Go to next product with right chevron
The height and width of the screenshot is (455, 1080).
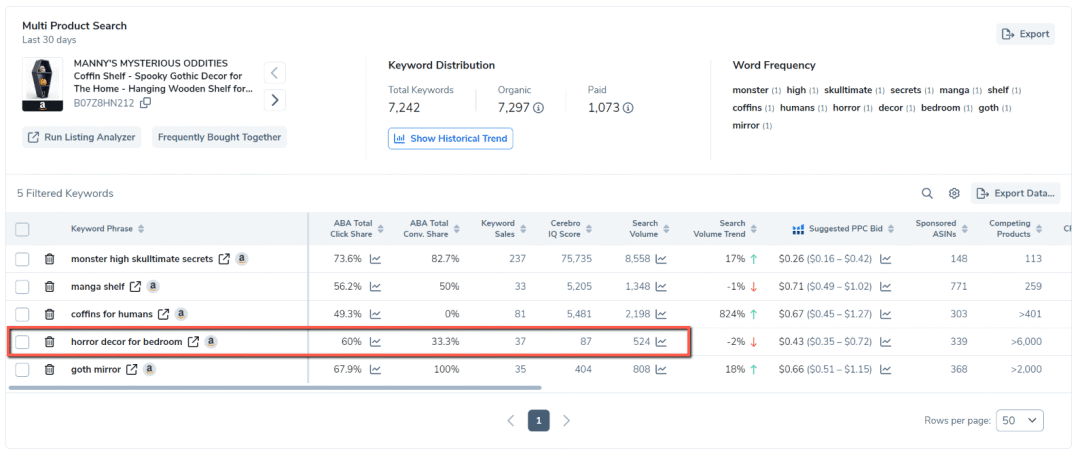coord(275,100)
